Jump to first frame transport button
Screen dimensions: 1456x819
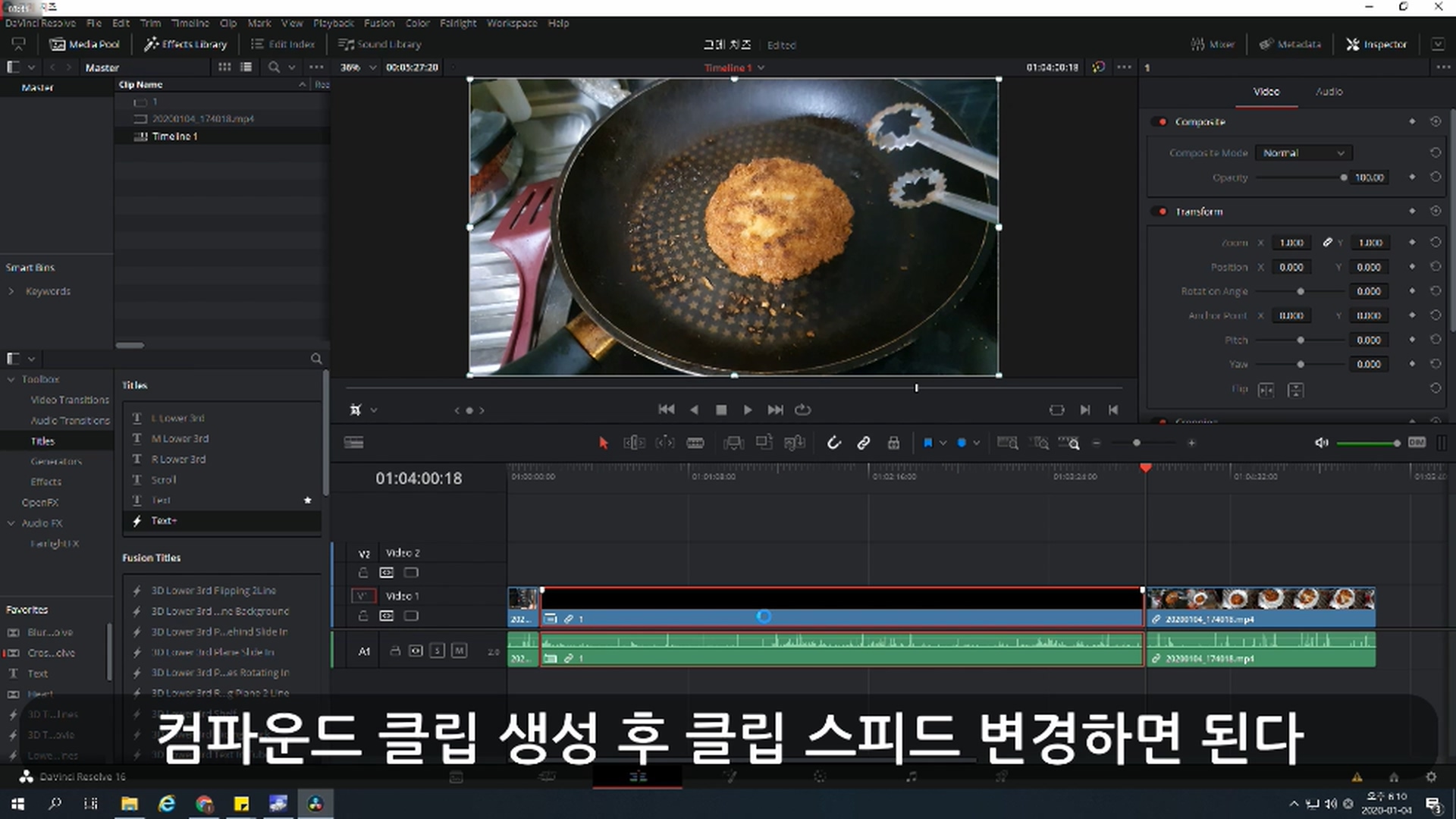coord(666,410)
